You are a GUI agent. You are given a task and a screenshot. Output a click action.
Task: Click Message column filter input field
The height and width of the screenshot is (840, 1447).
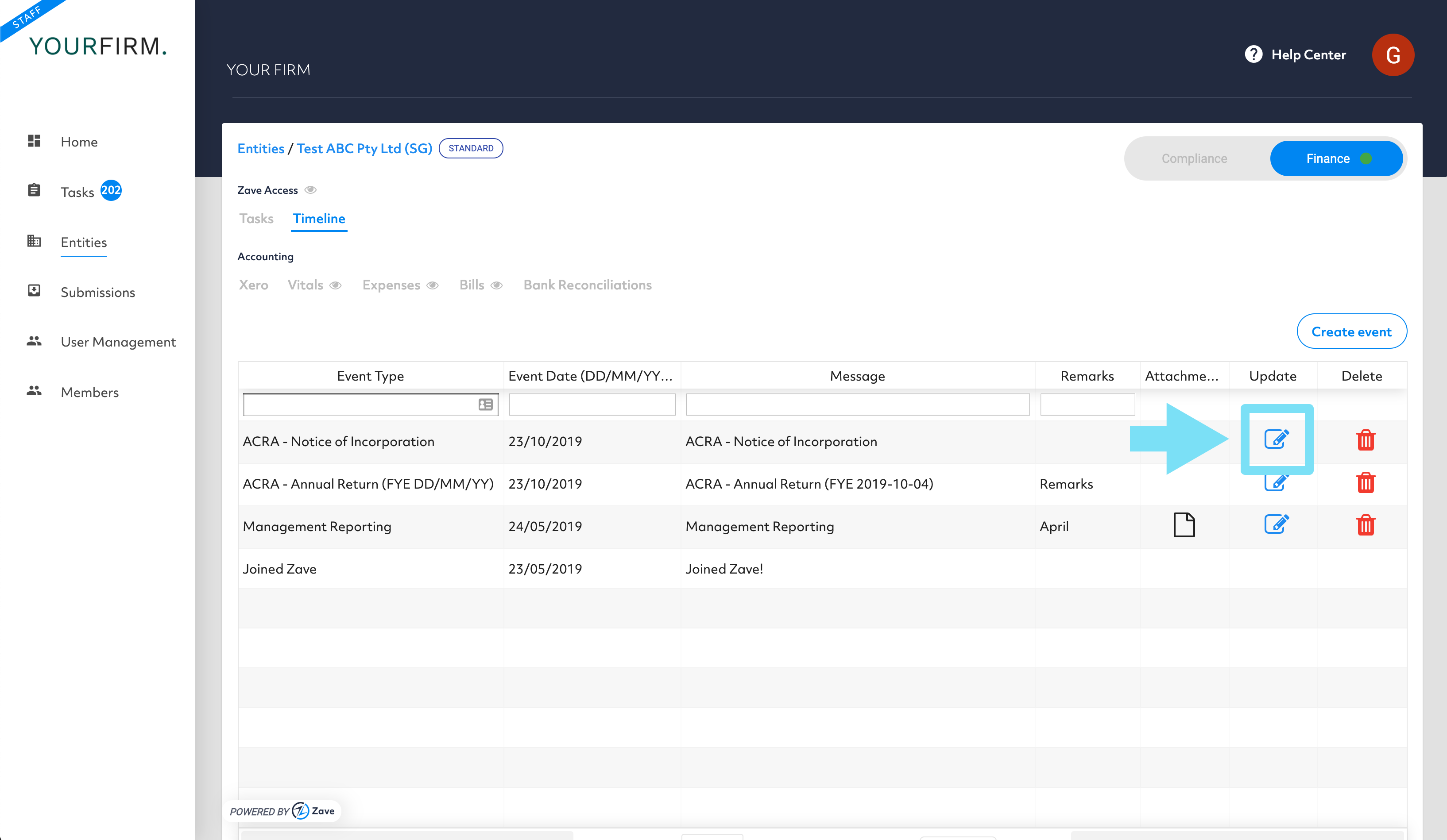pyautogui.click(x=857, y=405)
